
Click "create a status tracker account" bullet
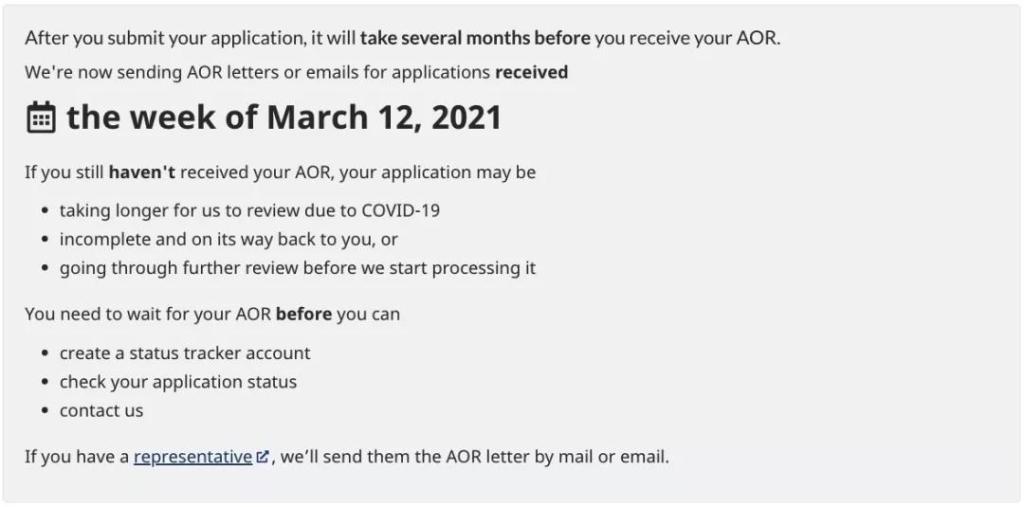click(x=185, y=353)
